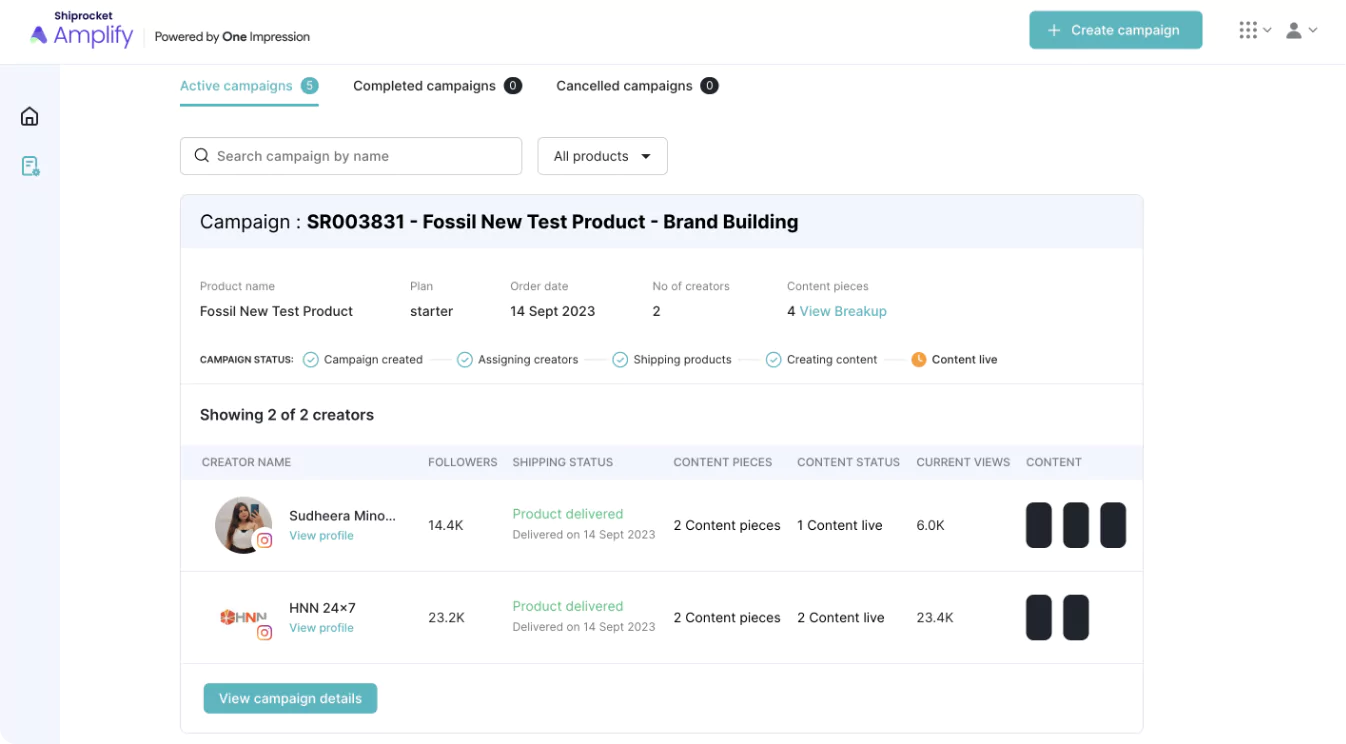The width and height of the screenshot is (1346, 744).
Task: Click the CREATOR NAME column header
Action: (246, 462)
